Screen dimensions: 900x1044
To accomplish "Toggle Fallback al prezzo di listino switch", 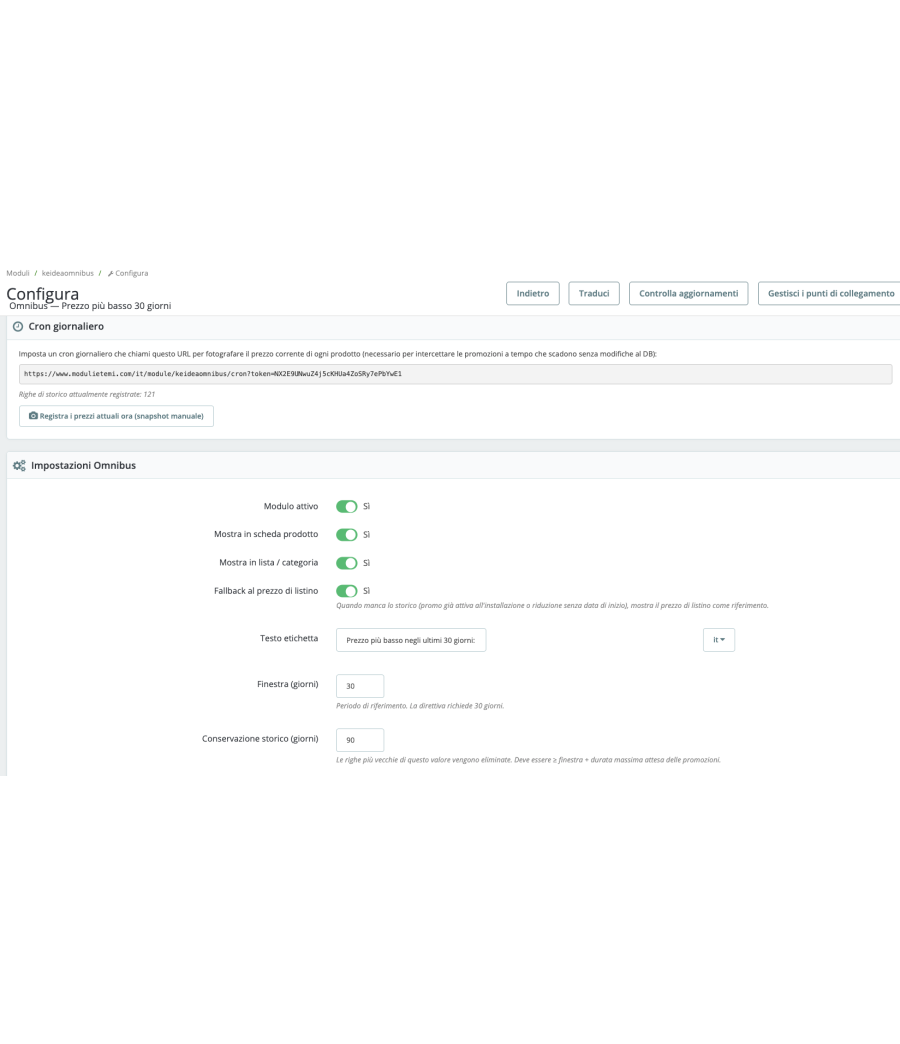I will (347, 591).
